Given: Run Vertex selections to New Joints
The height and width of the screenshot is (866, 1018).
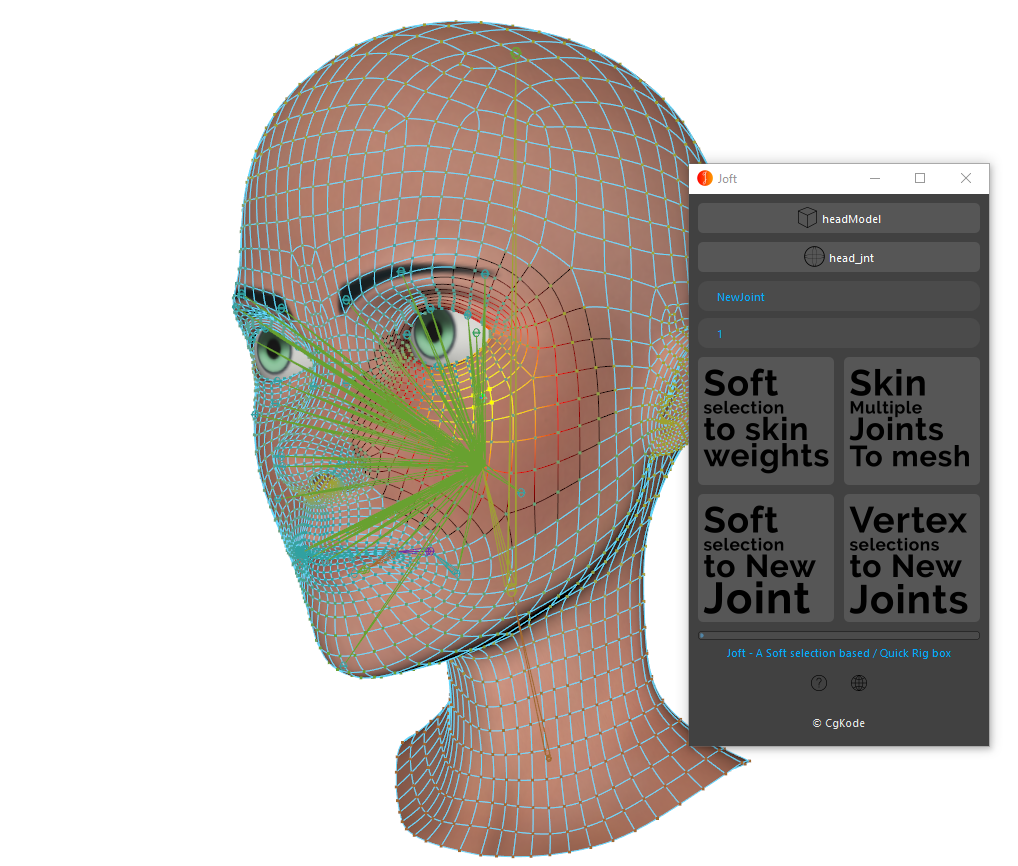Looking at the screenshot, I should 912,558.
